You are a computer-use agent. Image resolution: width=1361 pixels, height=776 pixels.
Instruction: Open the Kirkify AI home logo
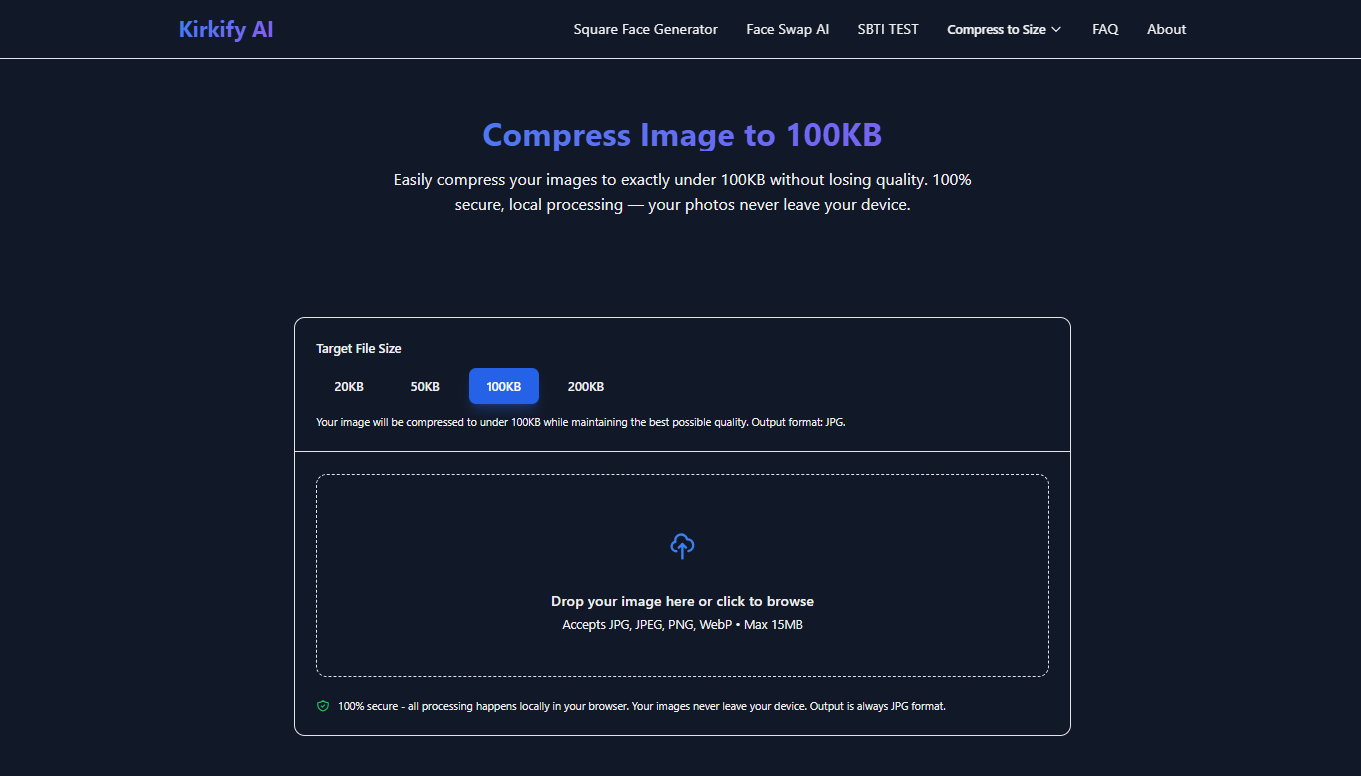(x=226, y=29)
